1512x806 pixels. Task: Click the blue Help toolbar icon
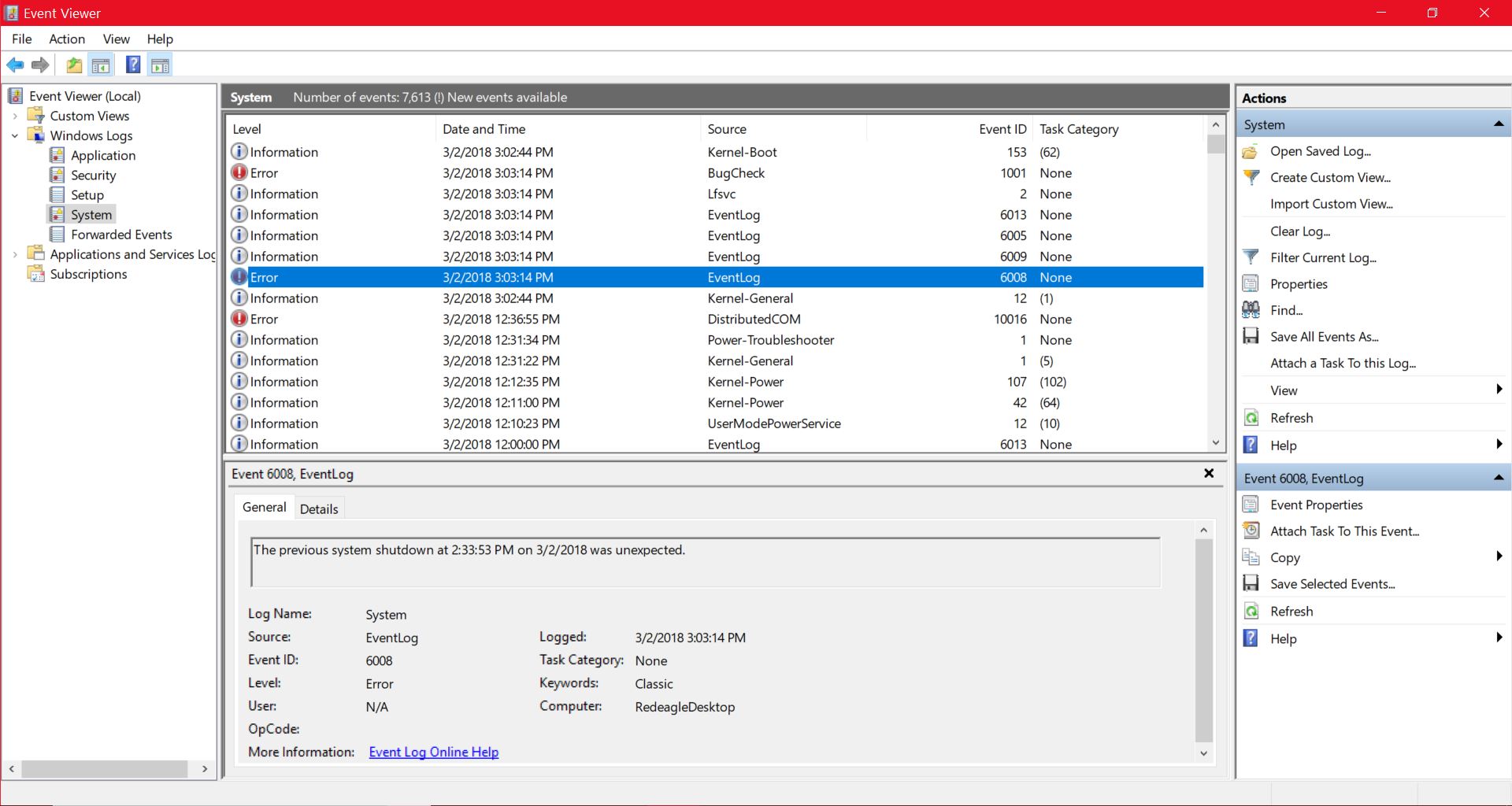[x=133, y=65]
